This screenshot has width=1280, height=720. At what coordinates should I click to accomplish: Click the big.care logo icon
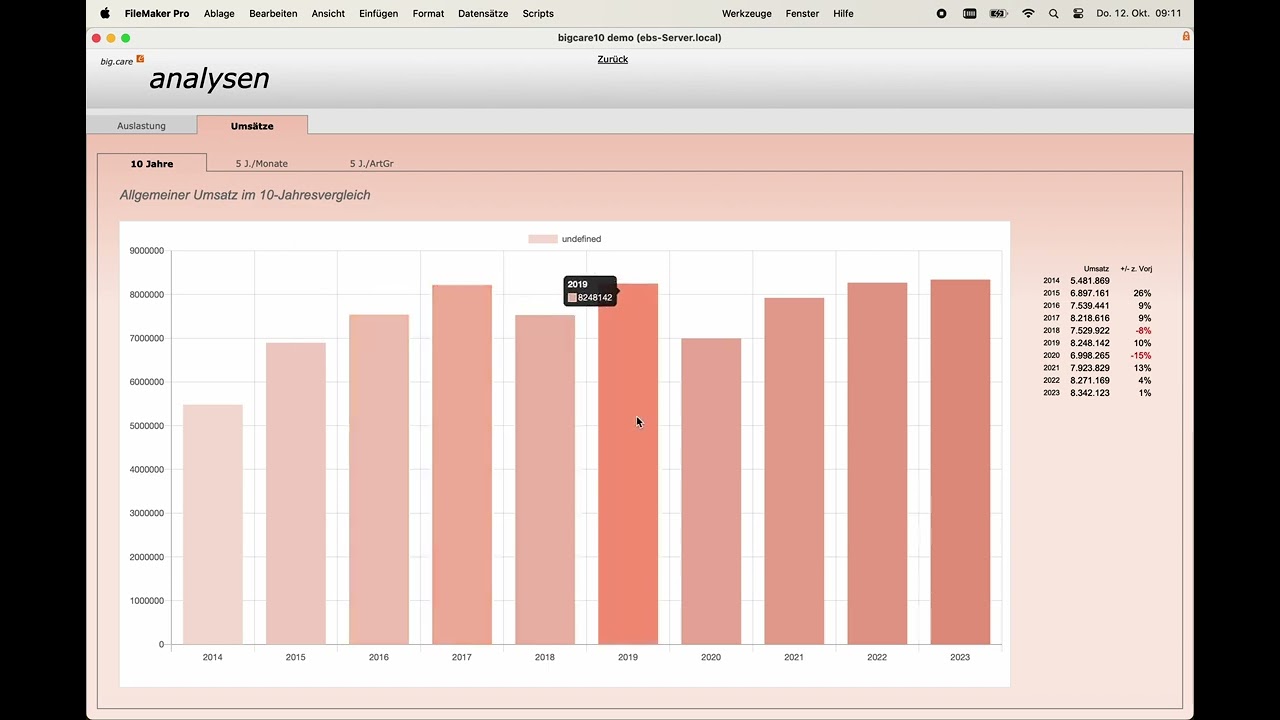[140, 58]
